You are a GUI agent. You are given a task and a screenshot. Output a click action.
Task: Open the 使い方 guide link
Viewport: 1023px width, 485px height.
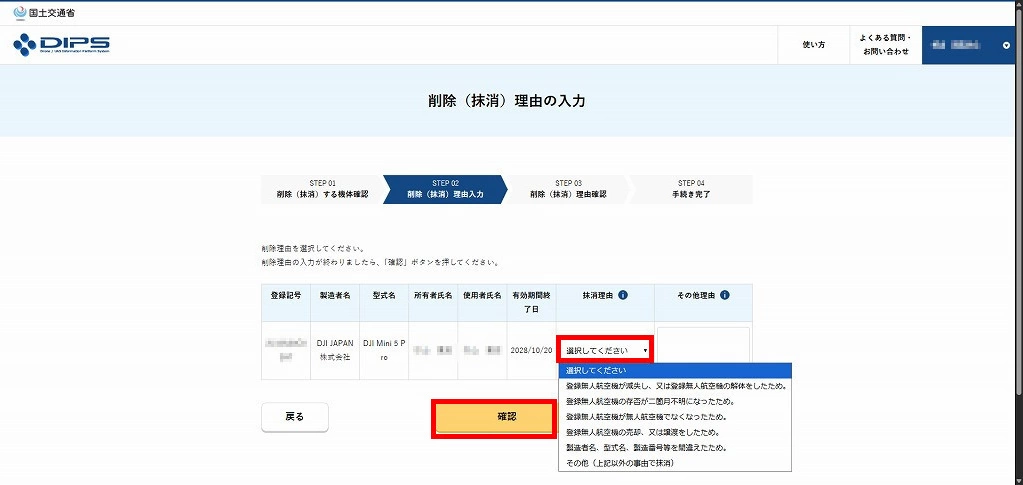[813, 45]
